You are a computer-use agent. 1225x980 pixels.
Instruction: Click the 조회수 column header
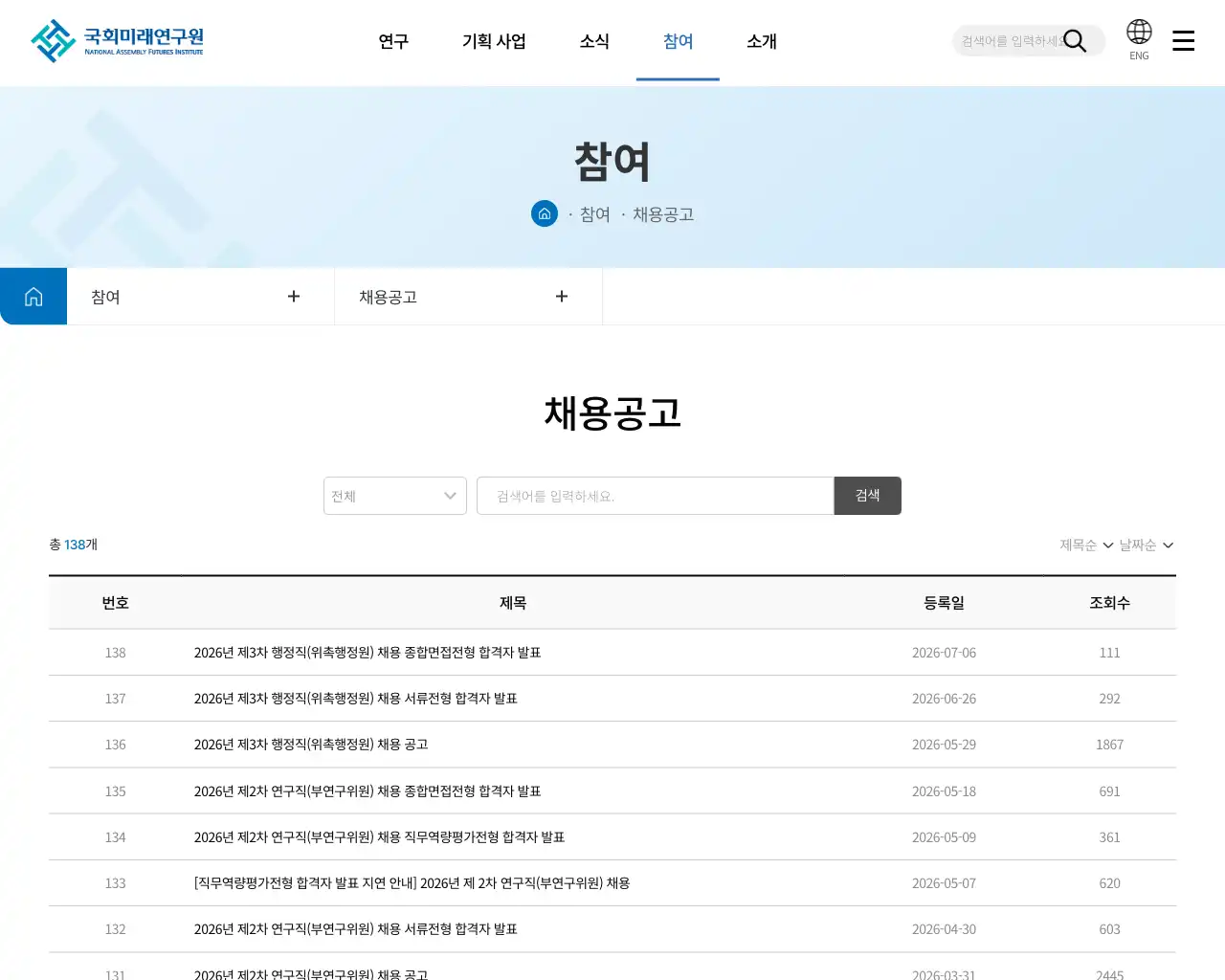1110,603
